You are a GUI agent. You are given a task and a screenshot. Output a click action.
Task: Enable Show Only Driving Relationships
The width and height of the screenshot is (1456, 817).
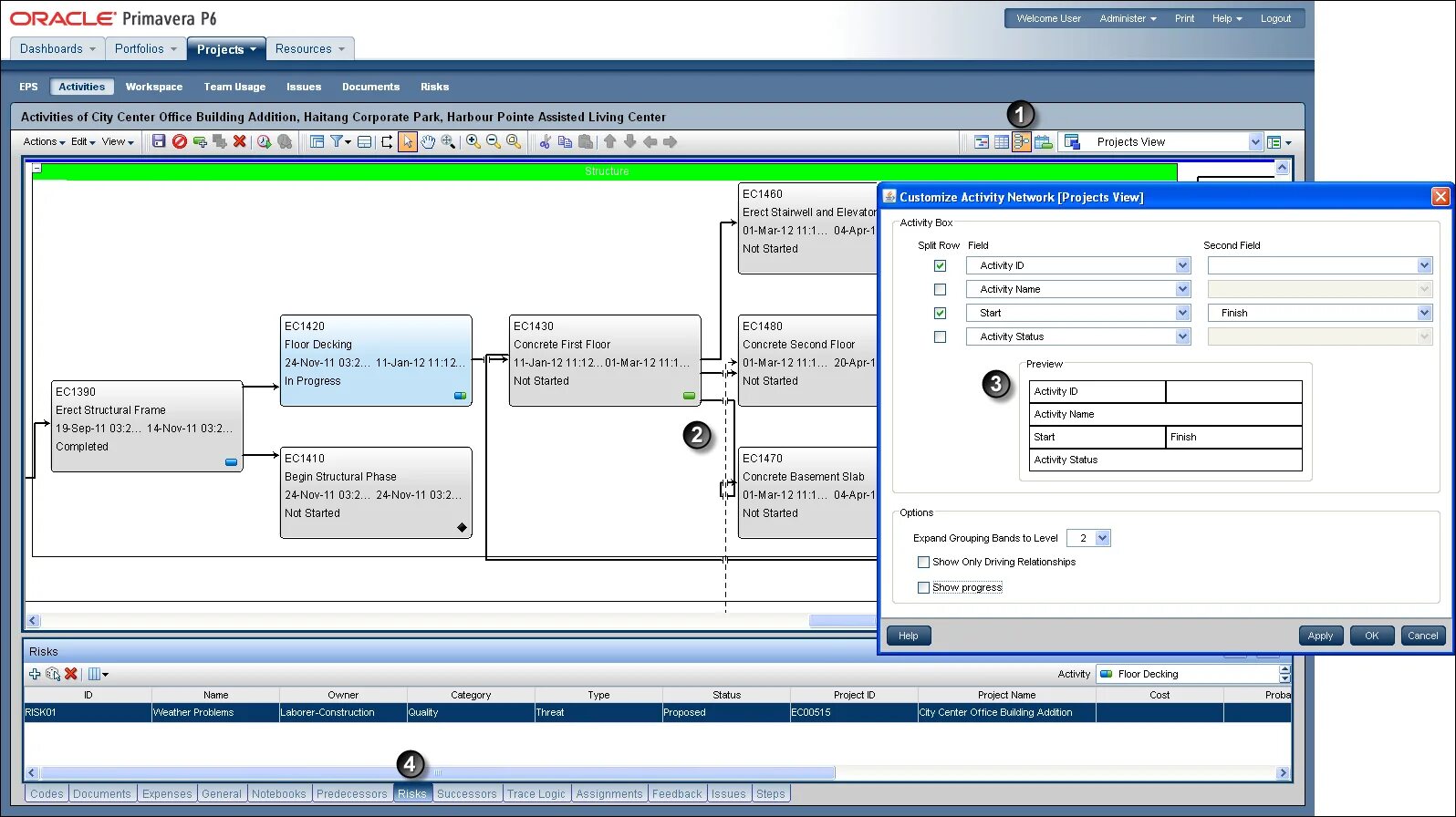[923, 563]
